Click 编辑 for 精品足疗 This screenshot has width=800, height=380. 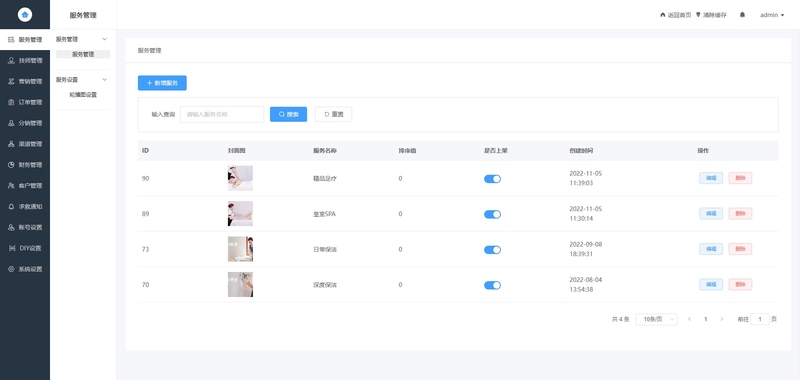tap(711, 178)
